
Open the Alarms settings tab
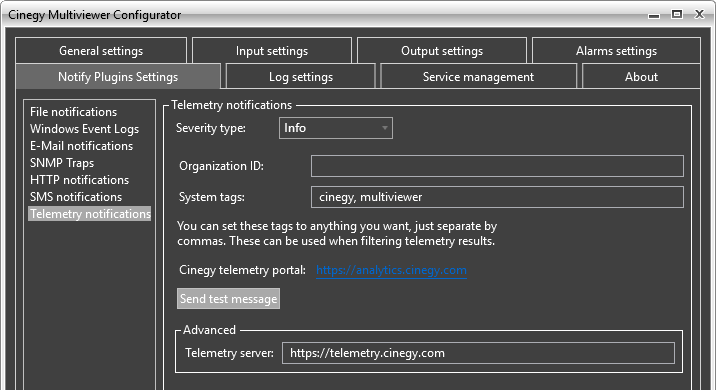click(x=616, y=51)
